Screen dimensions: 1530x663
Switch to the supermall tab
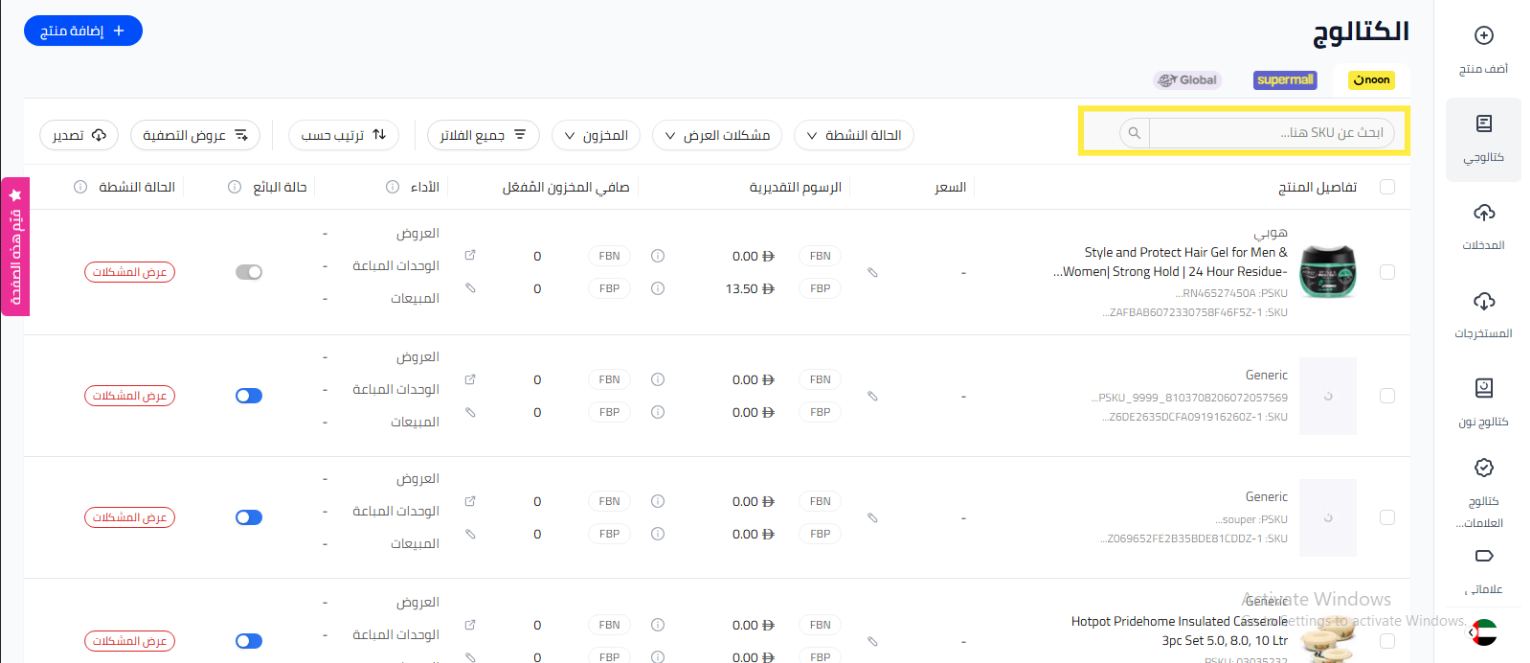[x=1285, y=80]
